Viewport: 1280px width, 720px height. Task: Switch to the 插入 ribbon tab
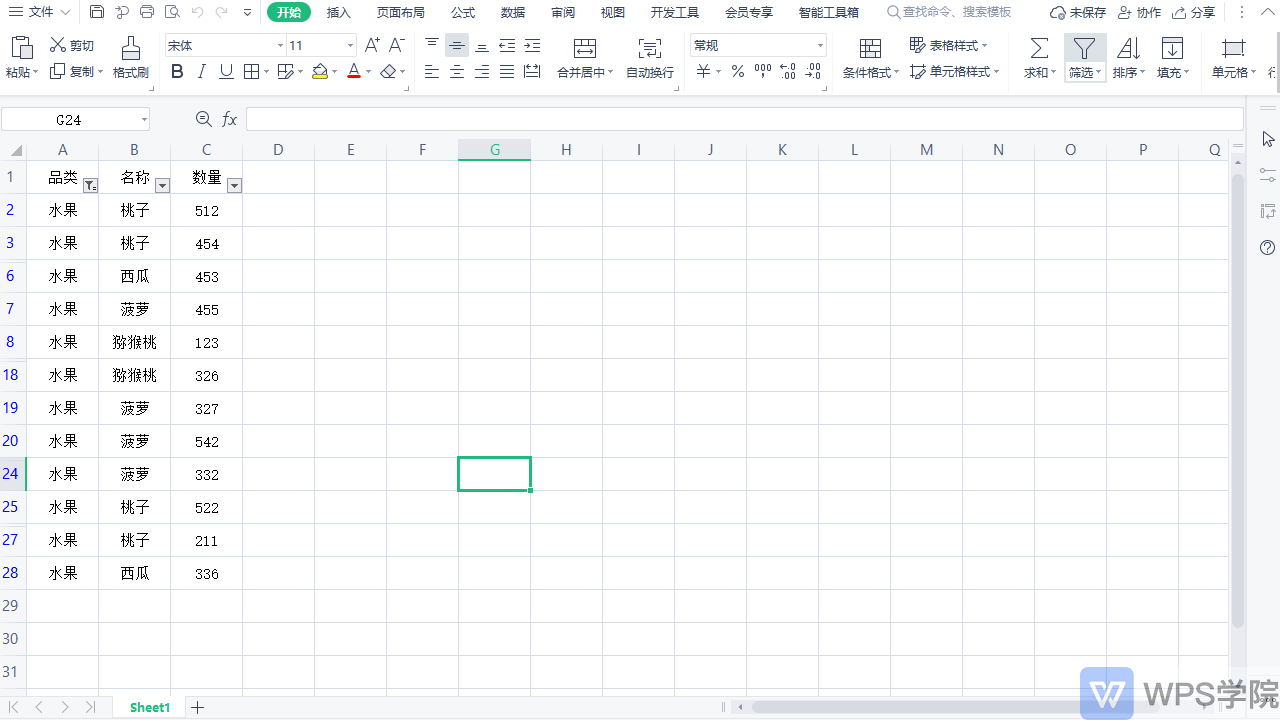point(339,12)
